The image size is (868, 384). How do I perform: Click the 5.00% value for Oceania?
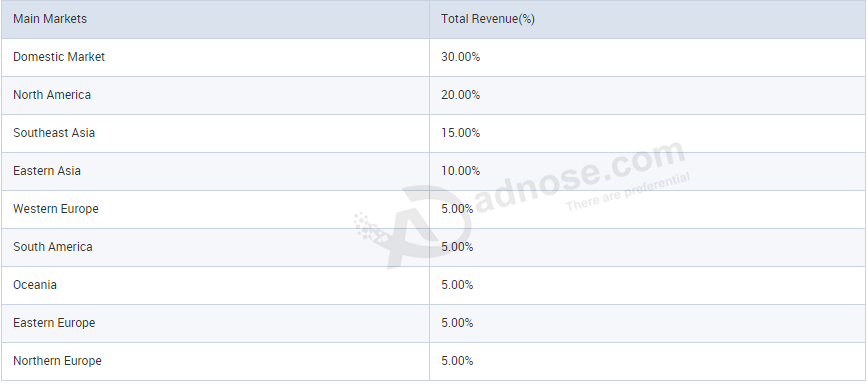457,285
